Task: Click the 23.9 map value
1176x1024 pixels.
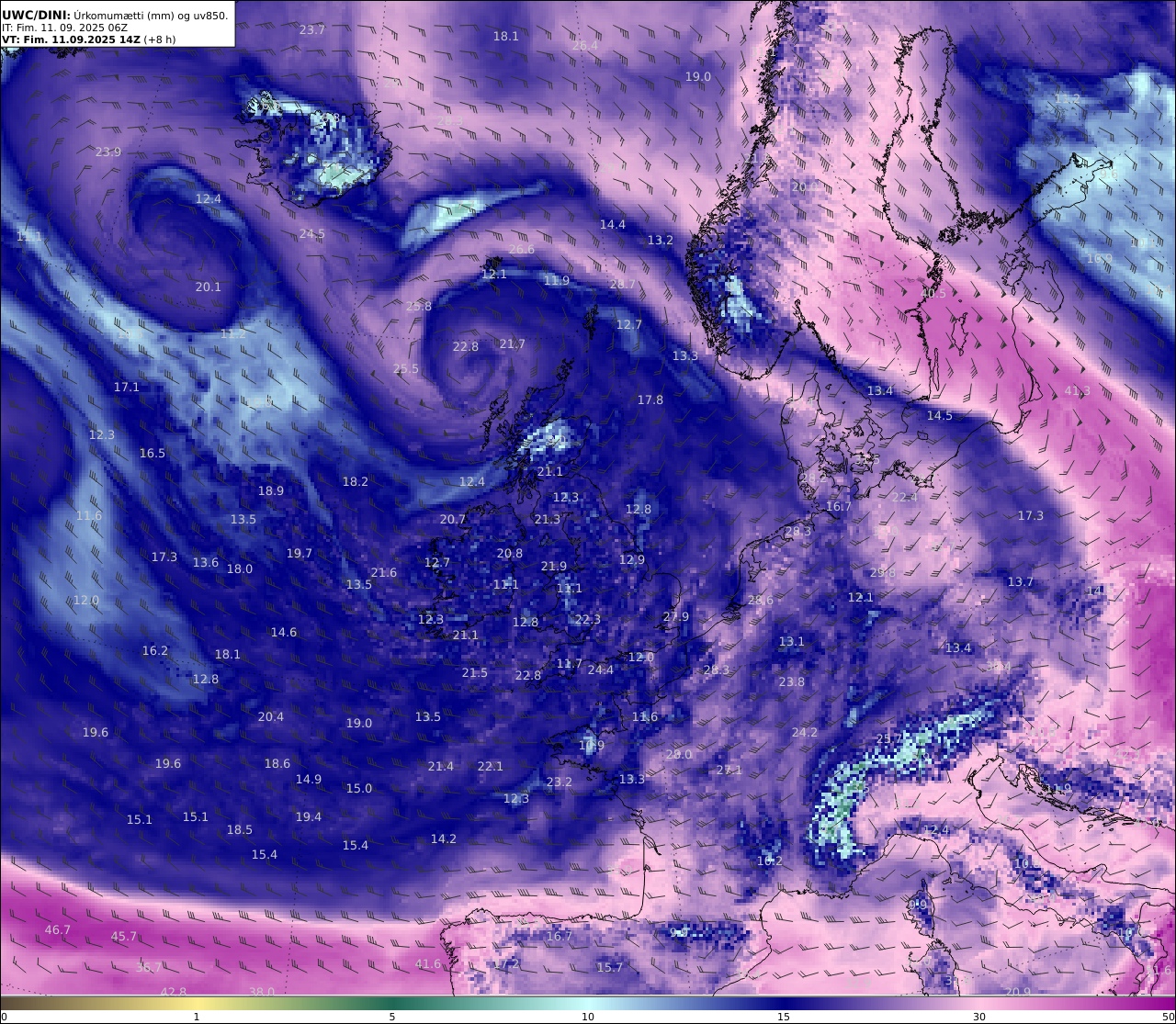Action: coord(108,152)
